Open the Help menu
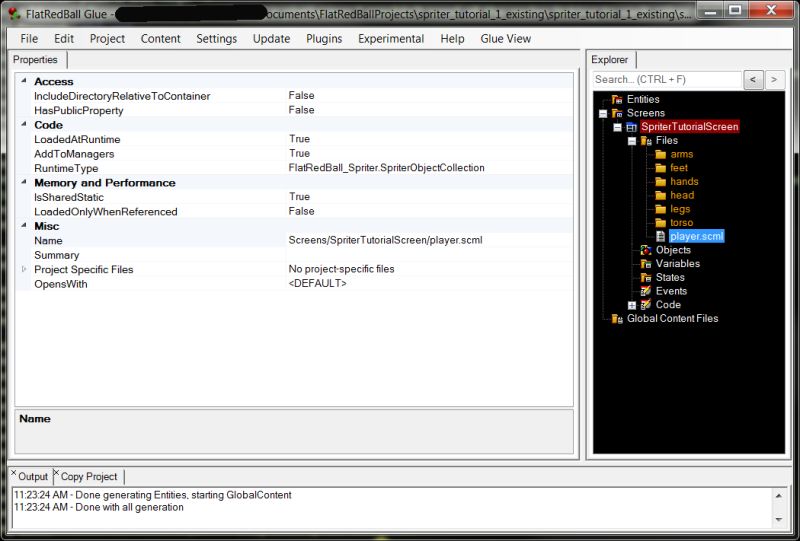Screen dimensions: 800x541 tap(452, 39)
